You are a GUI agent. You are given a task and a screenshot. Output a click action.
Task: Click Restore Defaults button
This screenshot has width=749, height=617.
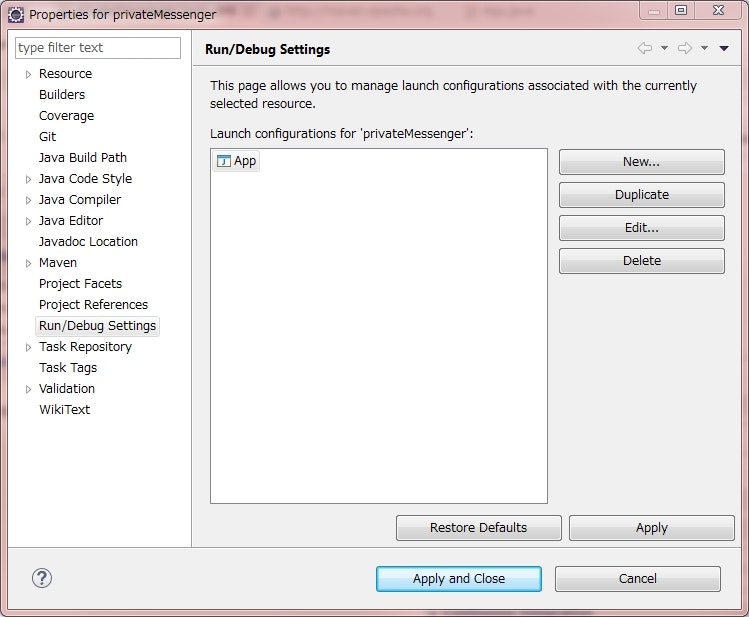tap(479, 528)
